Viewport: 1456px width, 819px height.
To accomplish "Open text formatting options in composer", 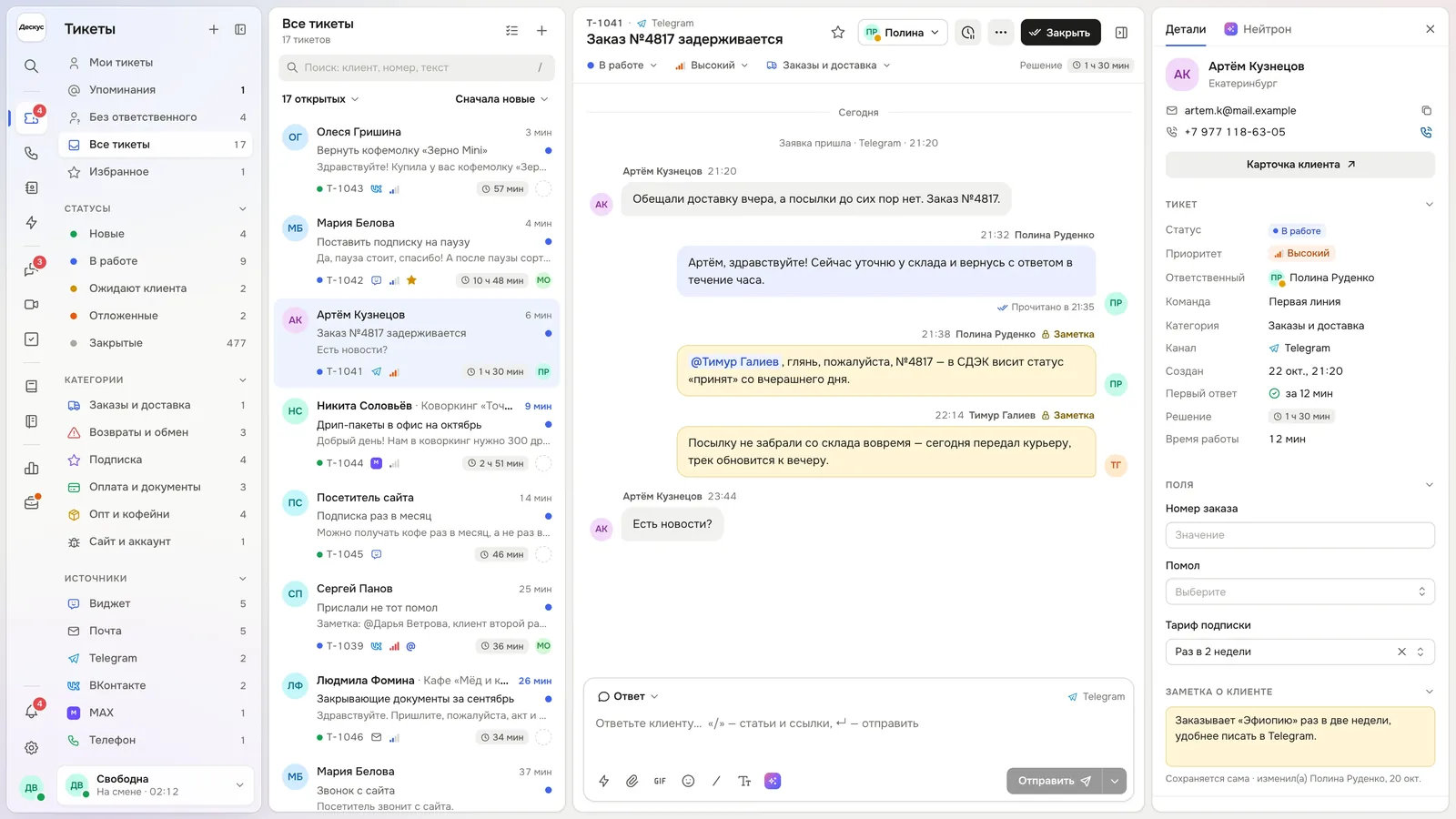I will point(744,781).
